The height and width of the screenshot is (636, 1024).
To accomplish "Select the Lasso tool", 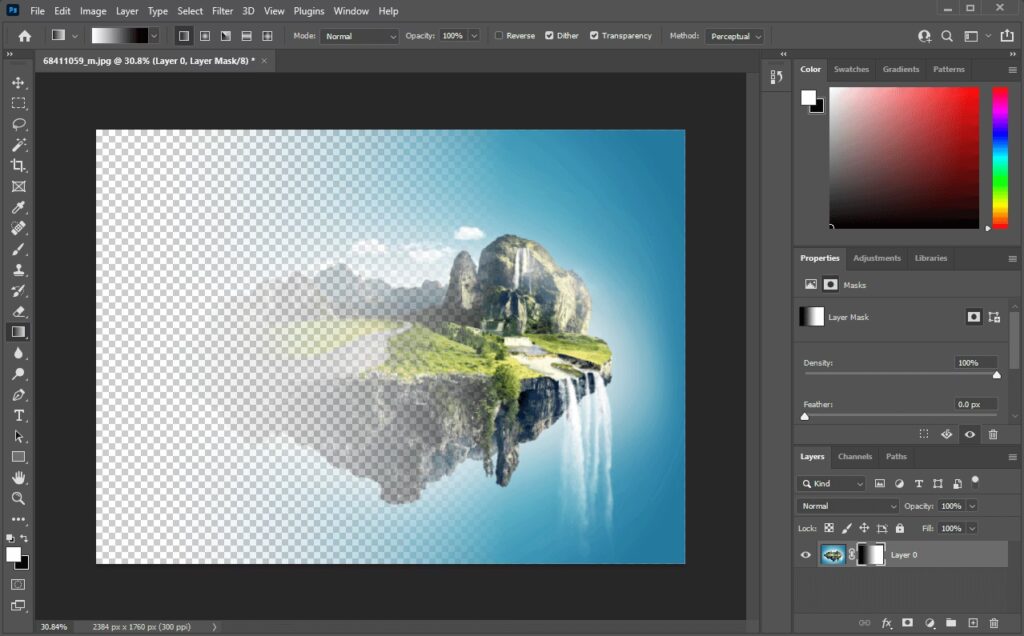I will 18,124.
